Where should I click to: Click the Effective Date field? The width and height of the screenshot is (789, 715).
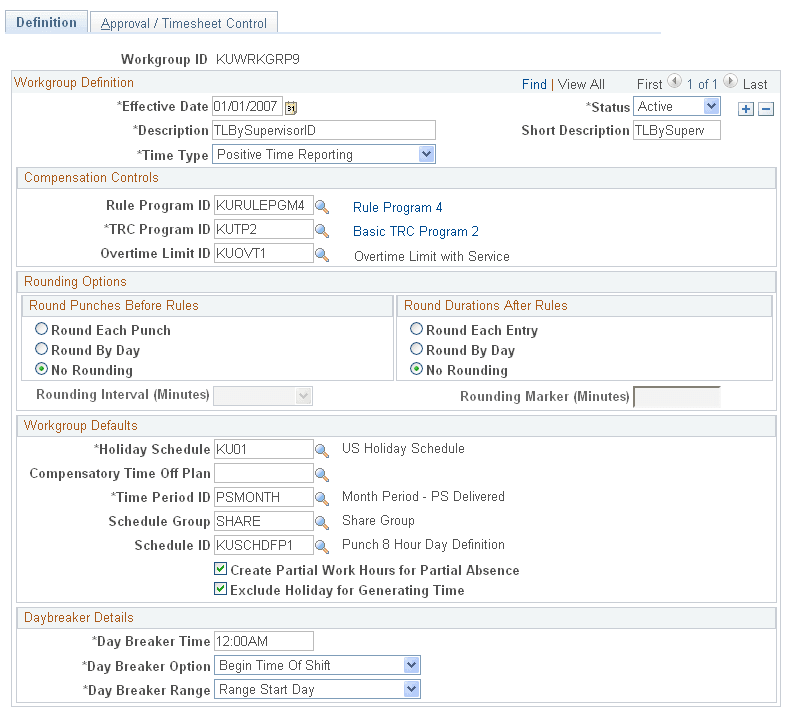point(247,106)
